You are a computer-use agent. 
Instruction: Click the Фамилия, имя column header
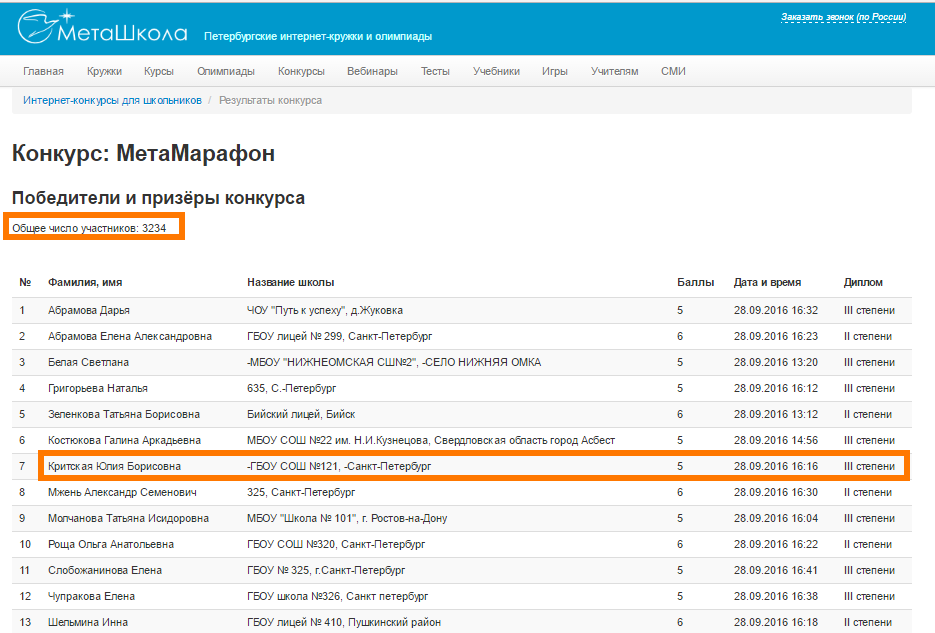(85, 282)
